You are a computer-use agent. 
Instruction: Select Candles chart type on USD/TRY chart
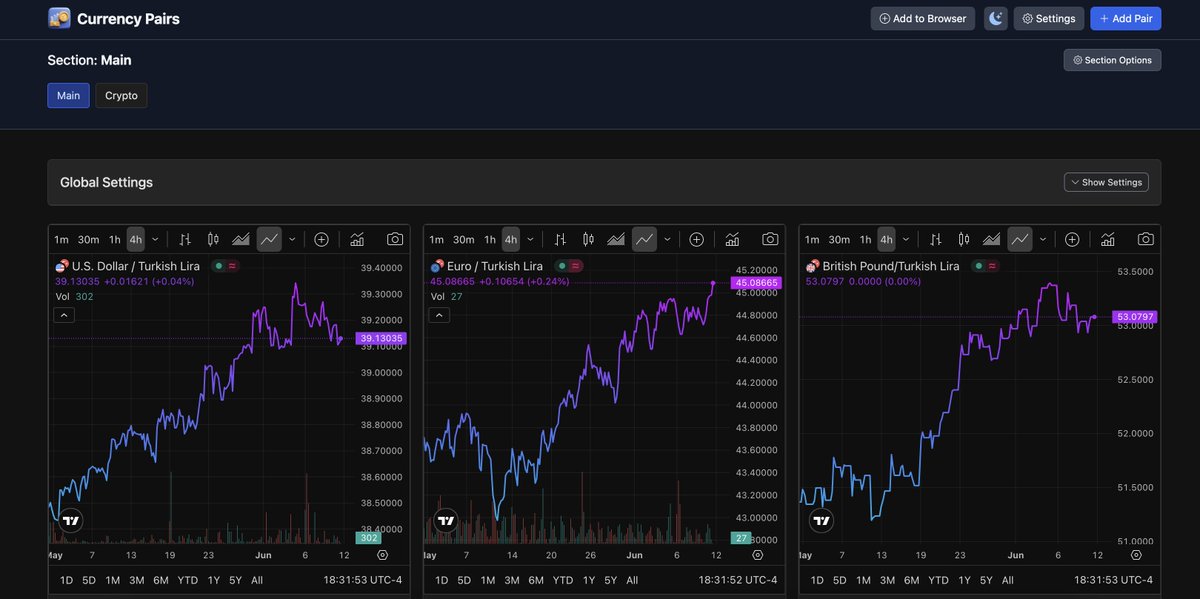213,239
